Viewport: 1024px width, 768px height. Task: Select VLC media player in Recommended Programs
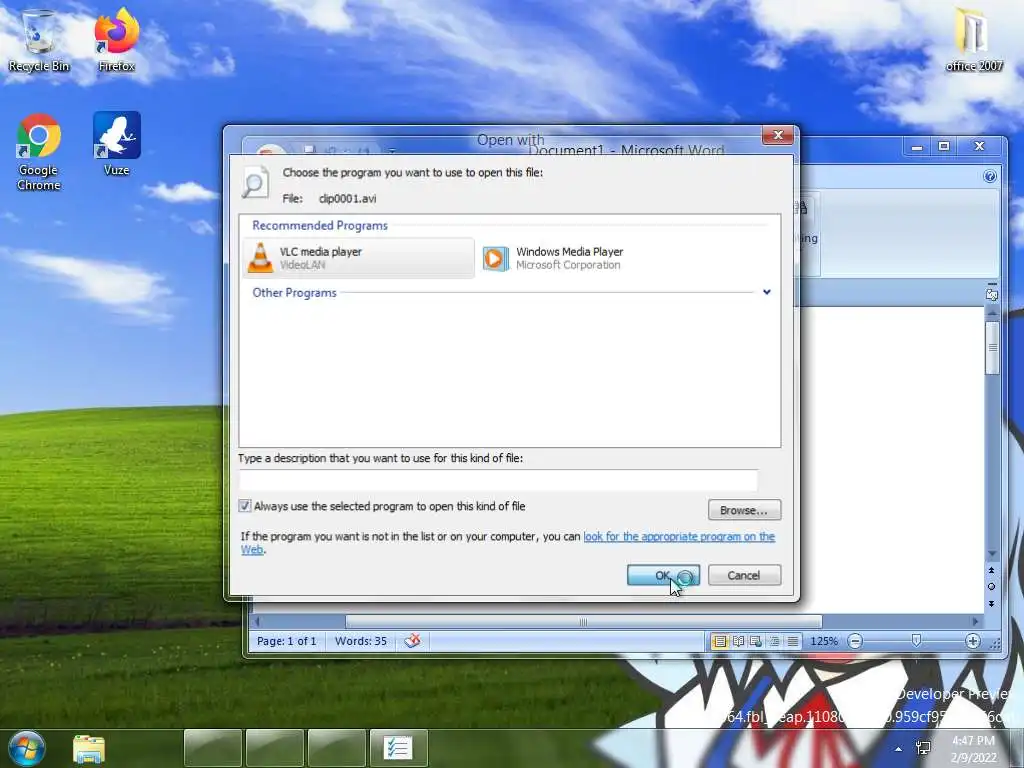359,258
